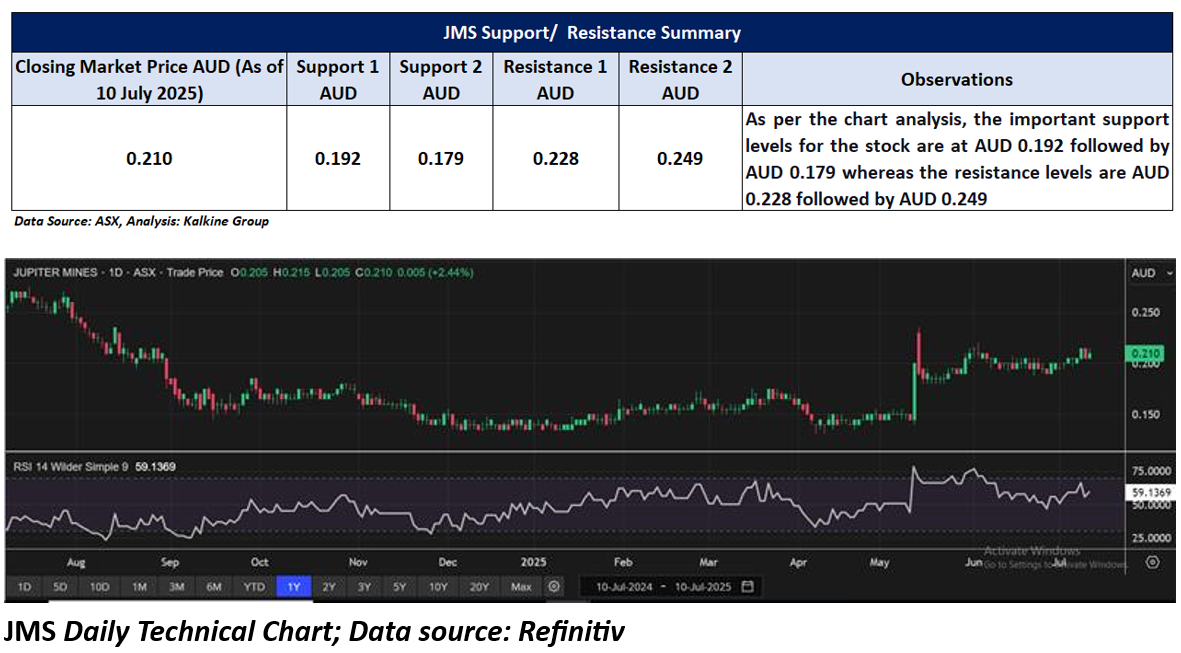Edit the start date 10-Jul-2024
Image resolution: width=1181 pixels, height=653 pixels.
coord(624,587)
